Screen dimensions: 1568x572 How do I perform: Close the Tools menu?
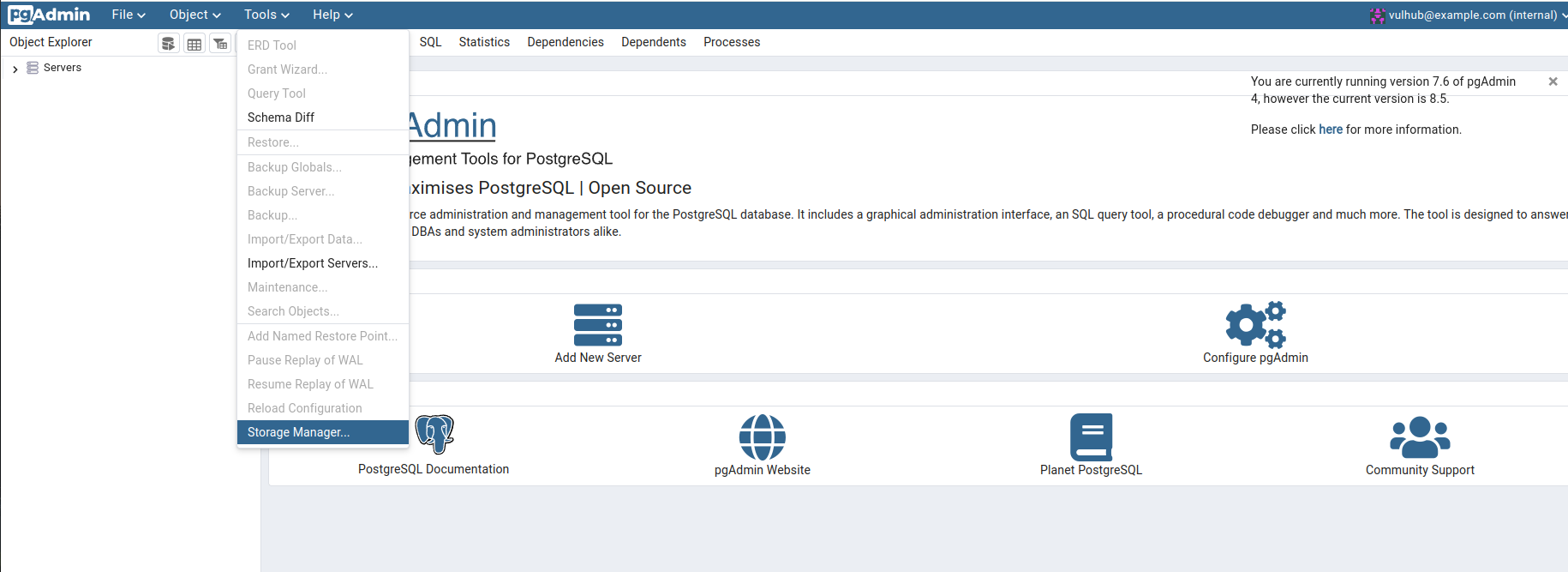pyautogui.click(x=266, y=15)
